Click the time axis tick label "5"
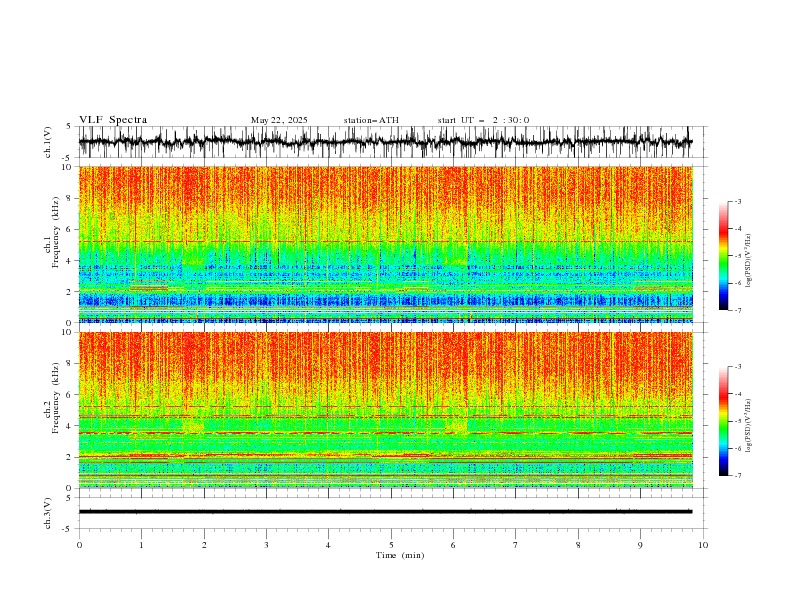 pyautogui.click(x=391, y=545)
